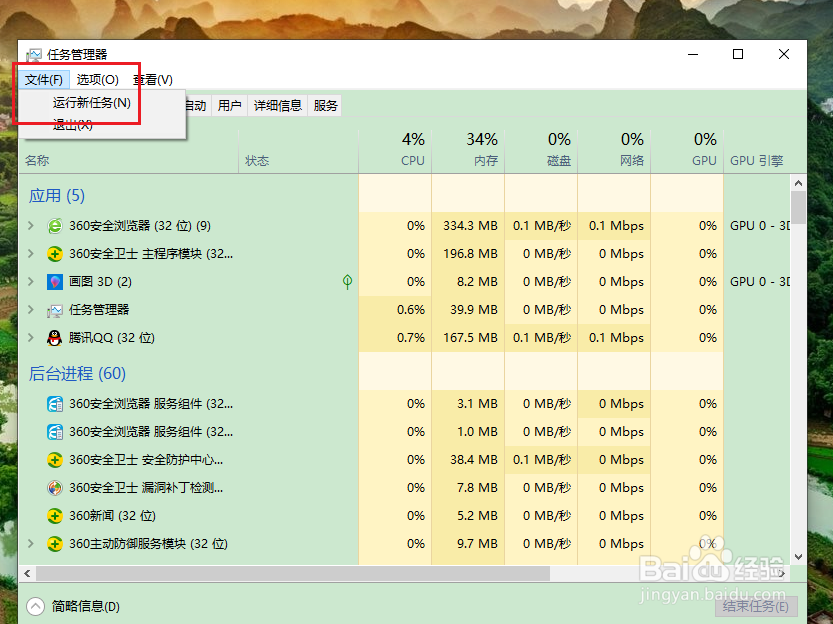Click the 腾讯QQ process icon
This screenshot has height=624, width=833.
click(54, 338)
